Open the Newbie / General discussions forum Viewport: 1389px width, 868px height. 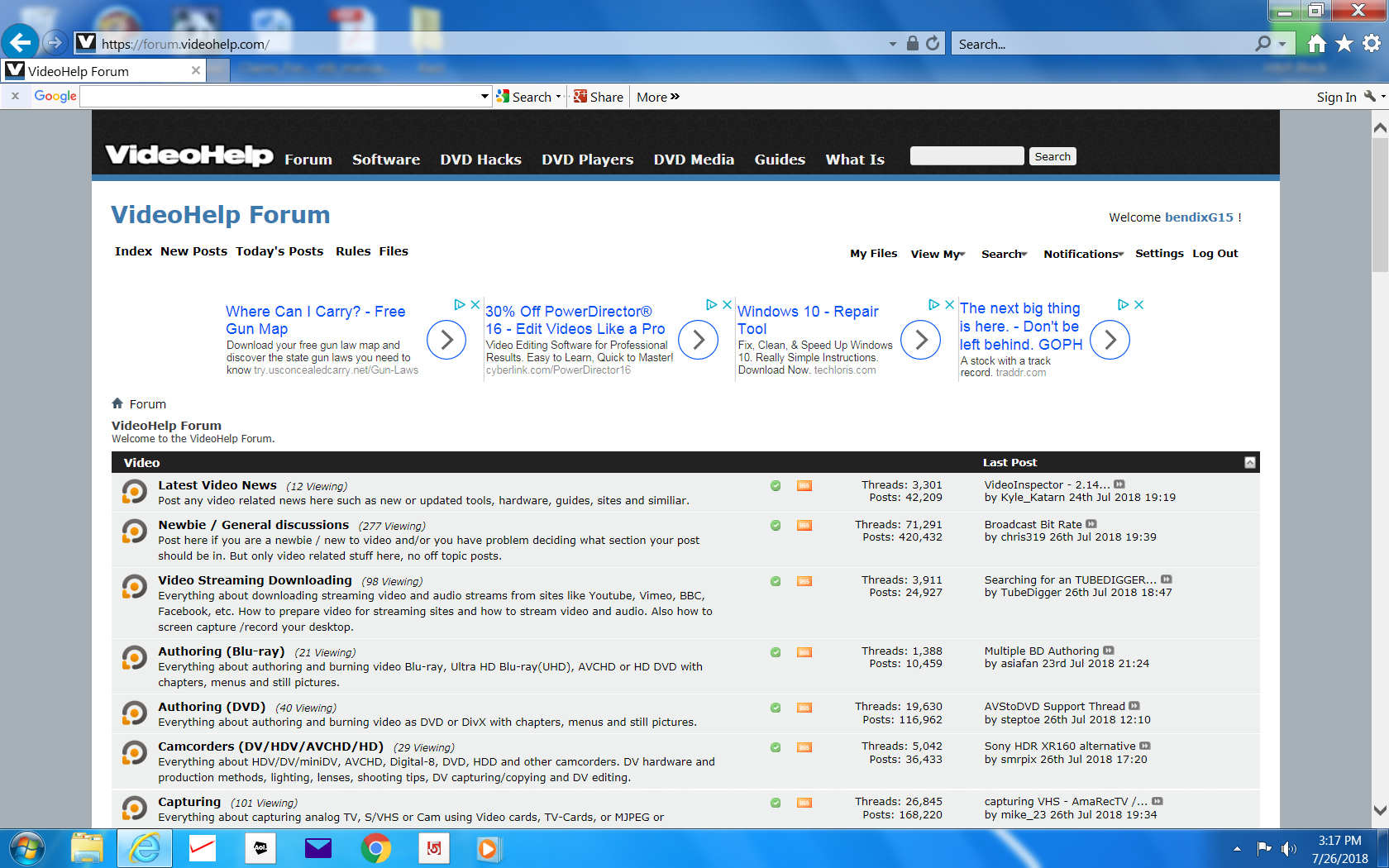254,525
